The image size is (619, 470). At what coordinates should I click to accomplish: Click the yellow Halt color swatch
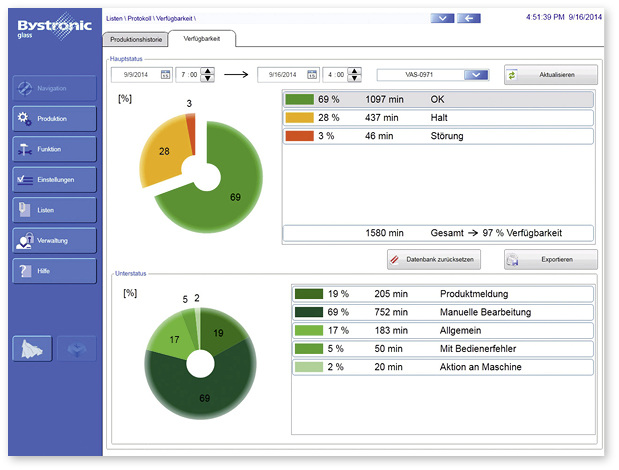[x=299, y=118]
